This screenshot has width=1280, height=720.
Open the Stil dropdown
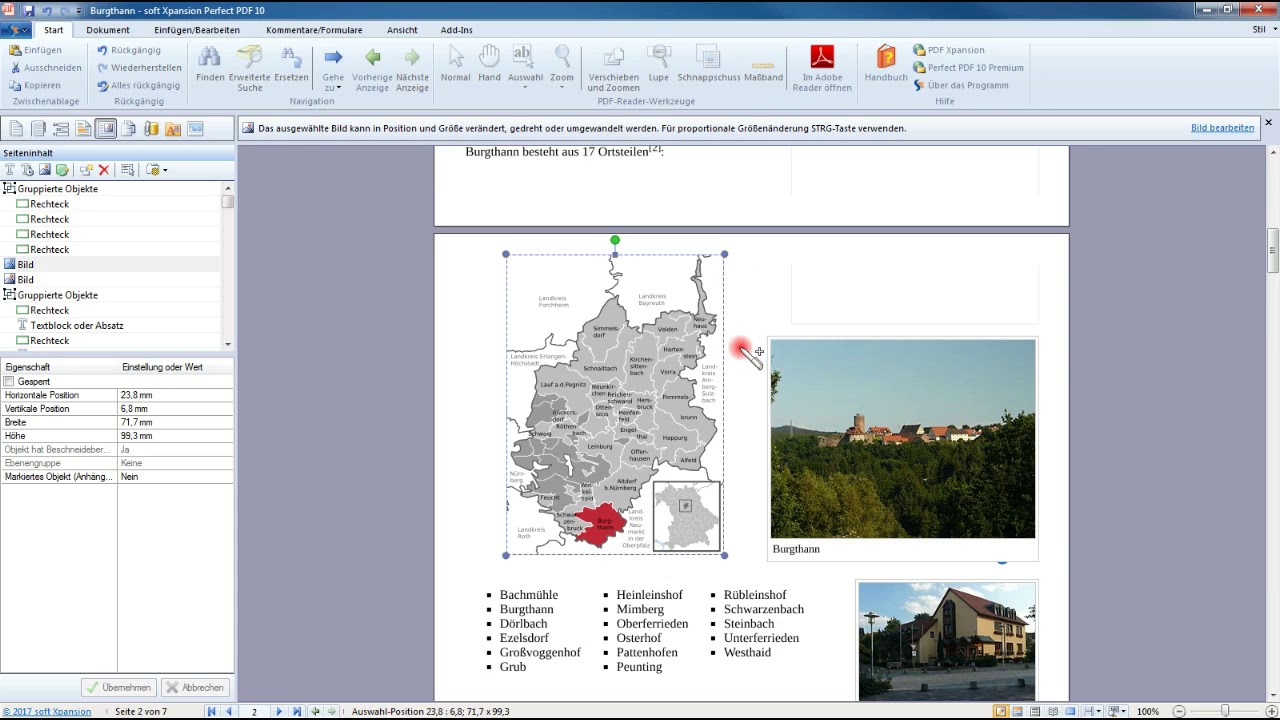point(1263,30)
